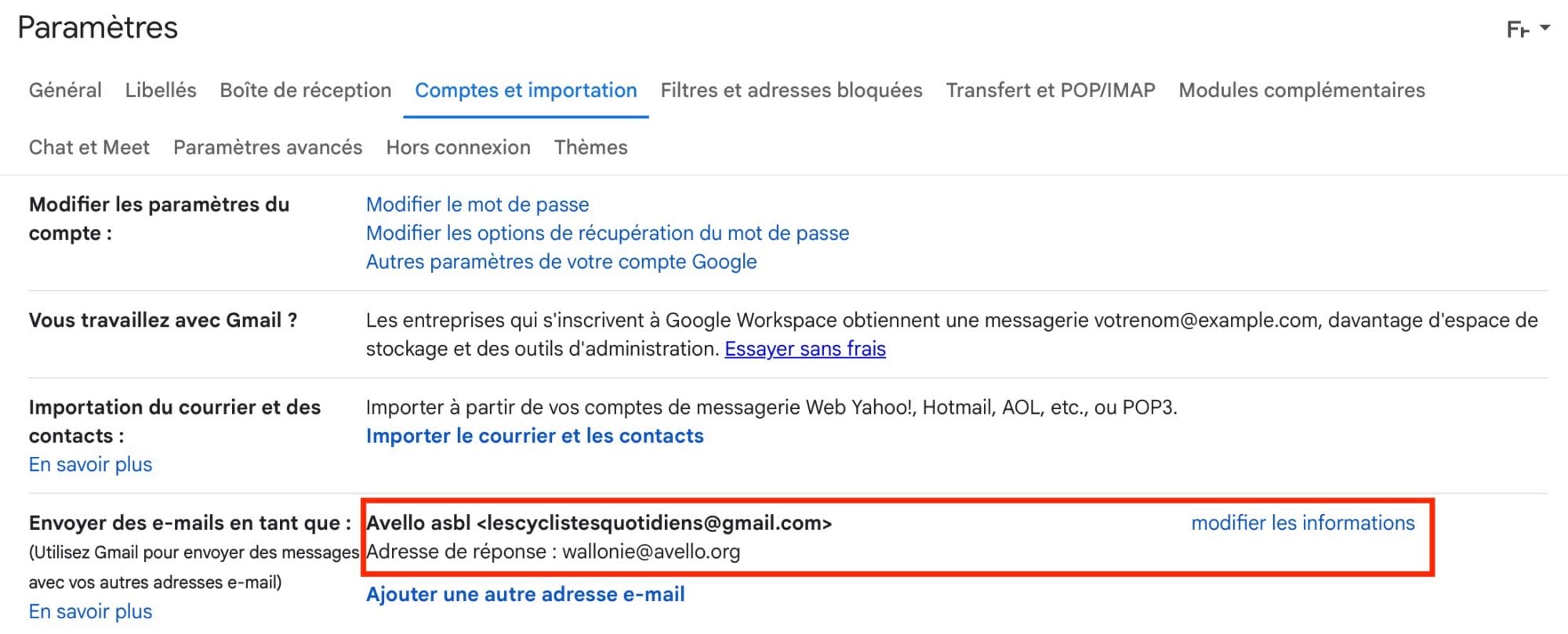Open password recovery options link
Viewport: 1568px width, 634px height.
(607, 233)
